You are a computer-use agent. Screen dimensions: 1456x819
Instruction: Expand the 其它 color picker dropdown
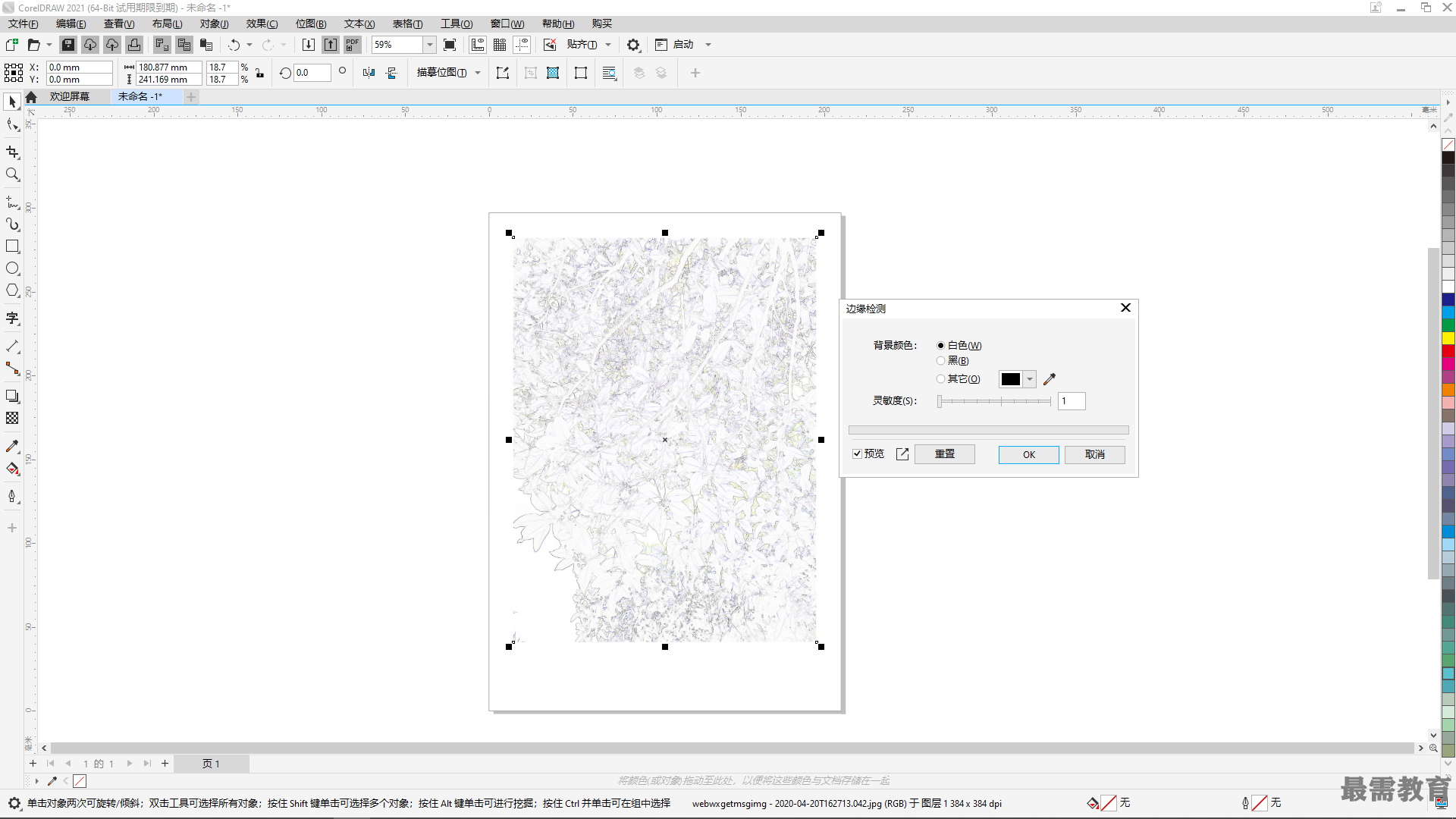[x=1030, y=379]
